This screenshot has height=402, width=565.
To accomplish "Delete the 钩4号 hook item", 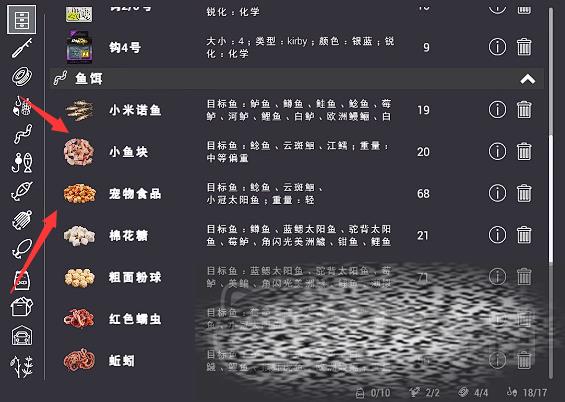I will point(524,47).
